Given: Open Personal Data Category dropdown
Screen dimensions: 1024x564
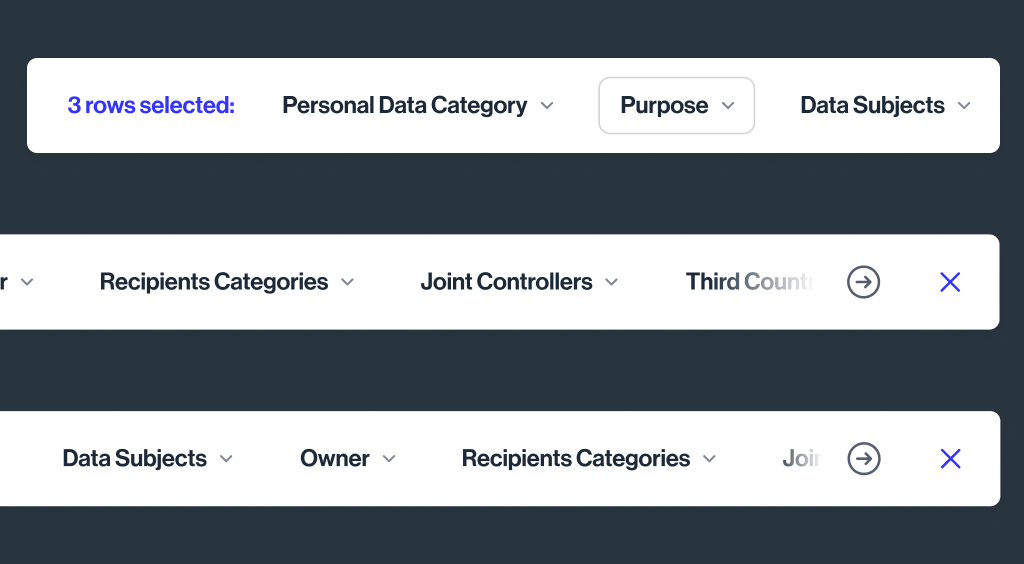Looking at the screenshot, I should click(405, 106).
